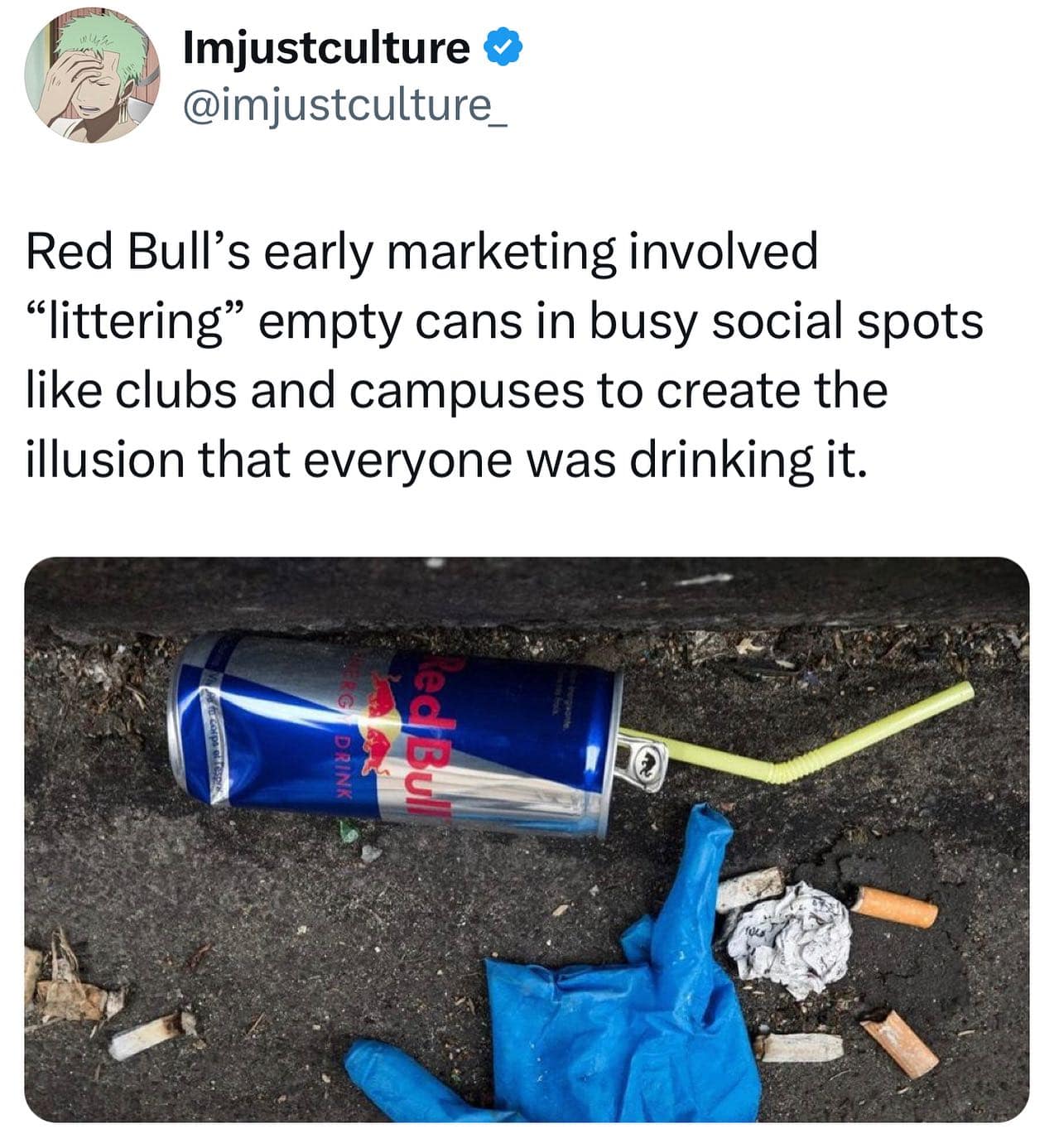
Task: Click the word "clubs" in the tweet
Action: (175, 390)
